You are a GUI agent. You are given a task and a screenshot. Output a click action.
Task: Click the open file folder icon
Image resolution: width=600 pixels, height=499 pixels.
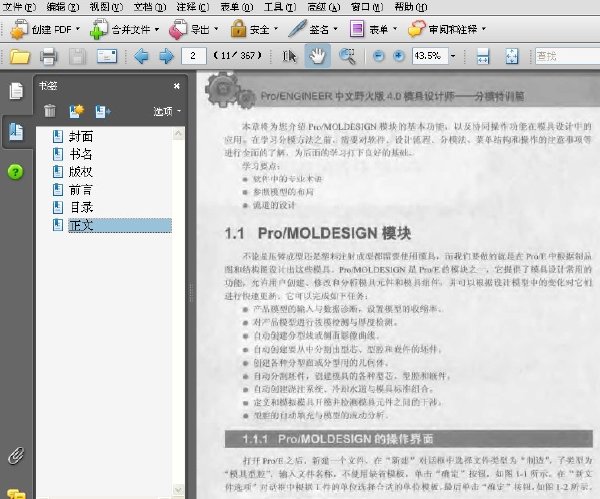(20, 56)
